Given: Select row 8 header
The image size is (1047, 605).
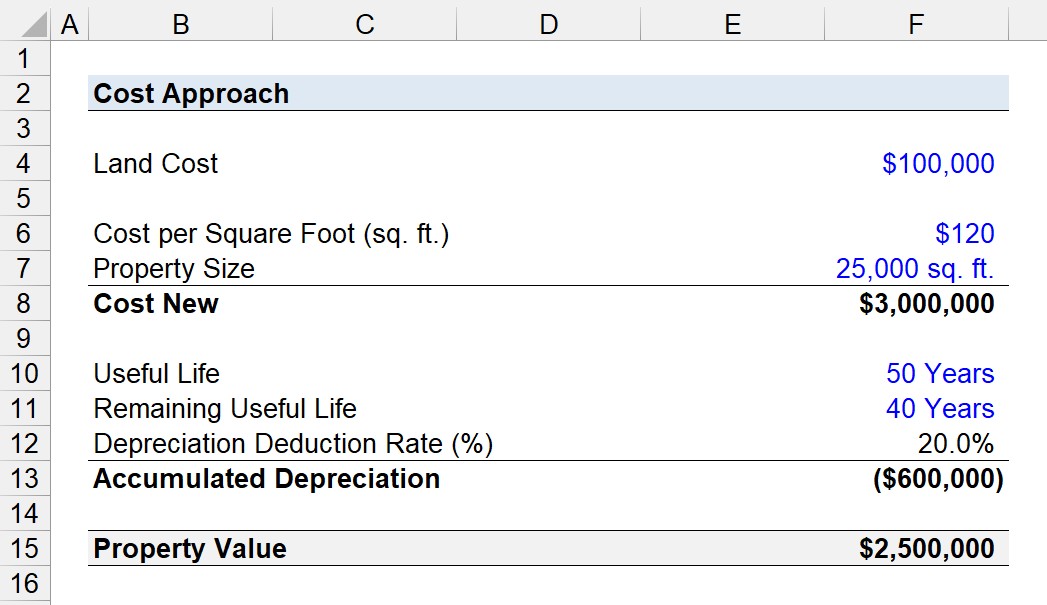Looking at the screenshot, I should pos(24,303).
